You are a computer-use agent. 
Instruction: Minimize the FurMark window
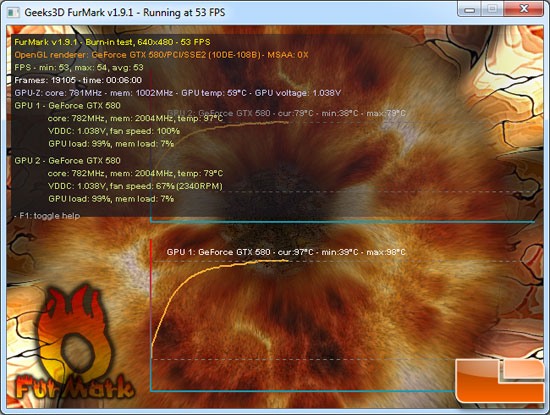pos(469,9)
